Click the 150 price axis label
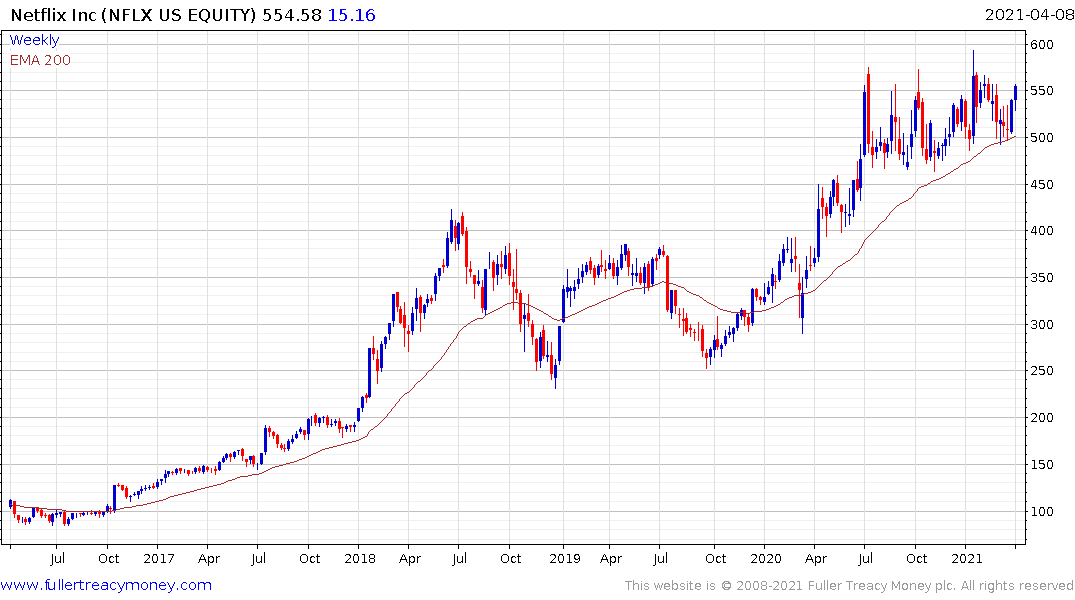This screenshot has width=1075, height=600. (x=1041, y=464)
